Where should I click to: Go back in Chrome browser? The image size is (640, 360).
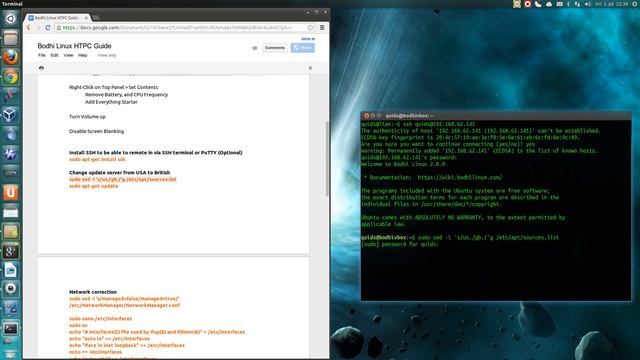coord(29,28)
